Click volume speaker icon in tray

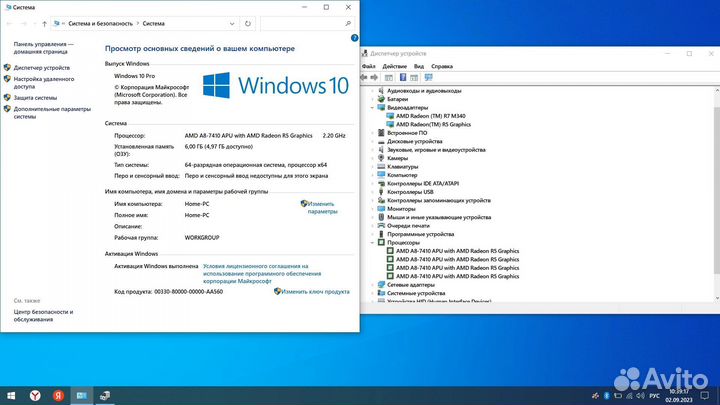pyautogui.click(x=640, y=396)
